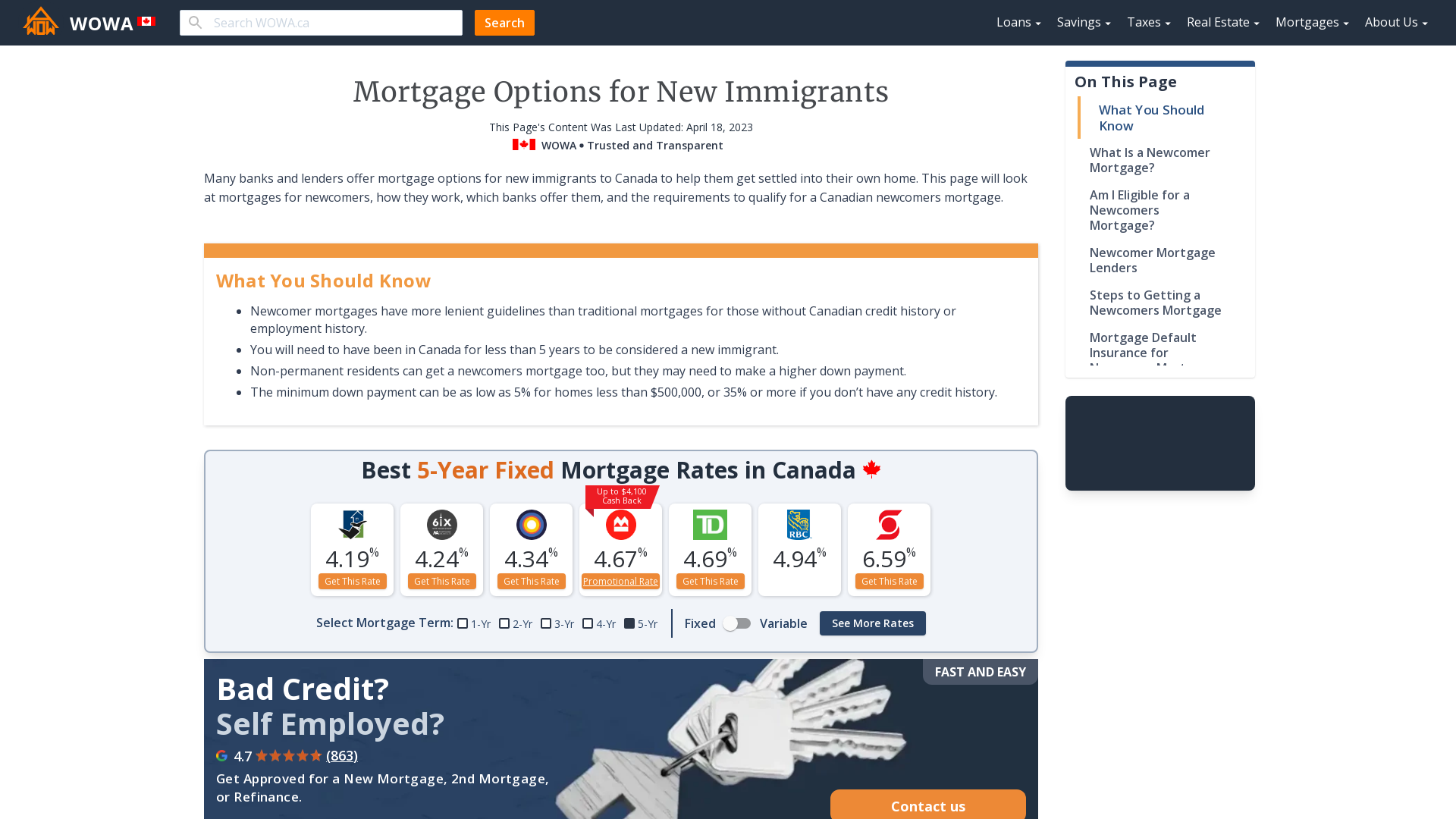Click the TD Bank mortgage rate icon

[x=710, y=524]
